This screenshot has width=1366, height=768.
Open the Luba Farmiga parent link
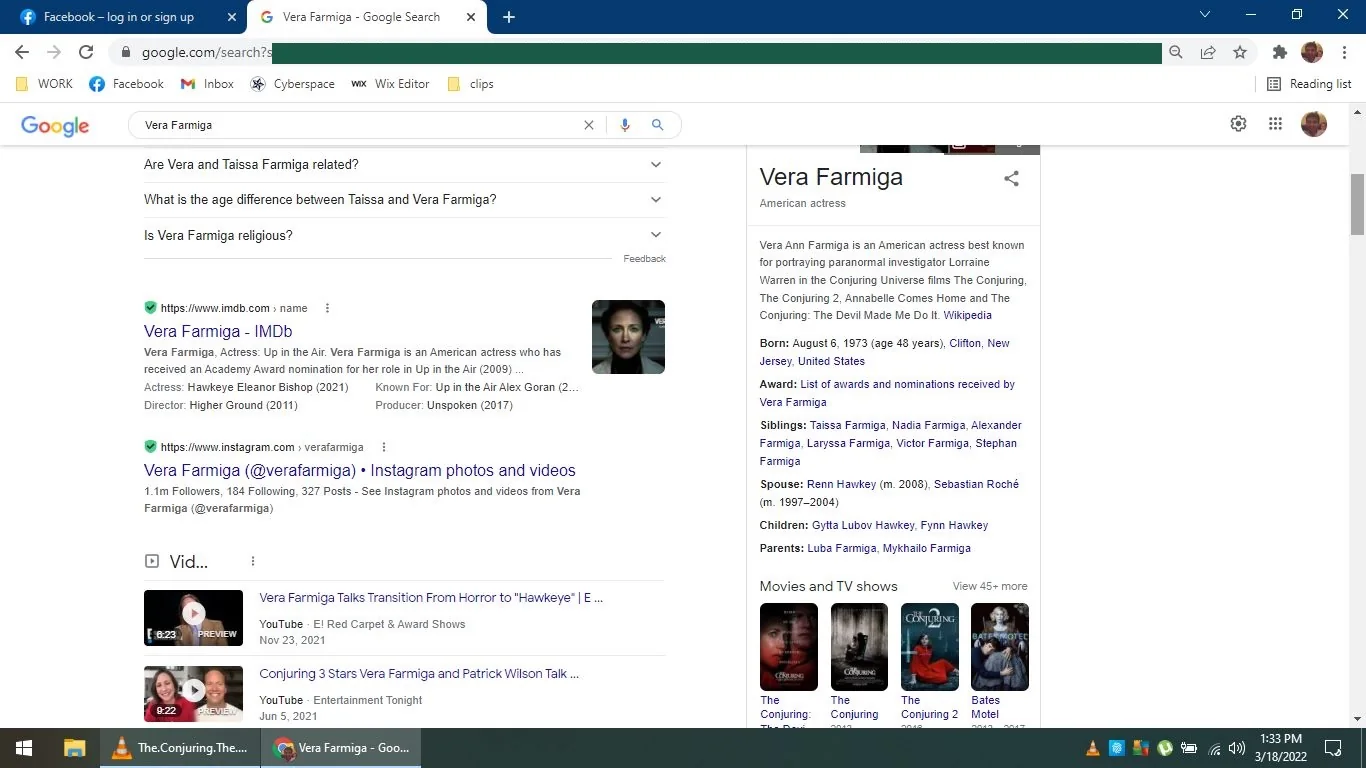pos(843,549)
